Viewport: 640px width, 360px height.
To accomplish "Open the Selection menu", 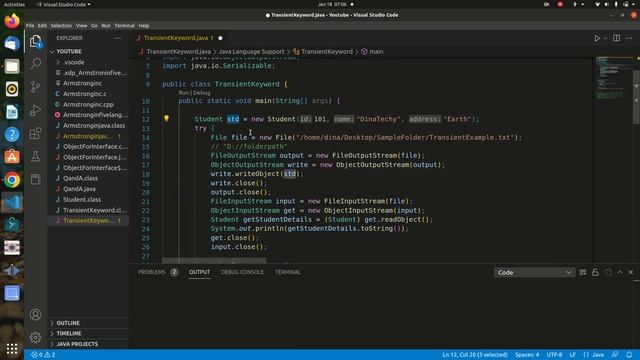I will click(x=61, y=25).
